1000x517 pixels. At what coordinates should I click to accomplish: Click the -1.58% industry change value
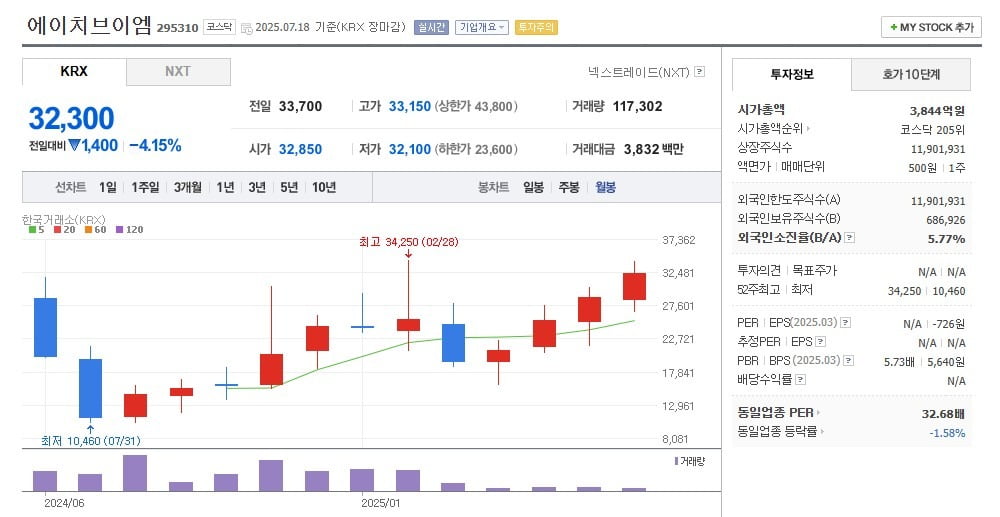[x=947, y=433]
